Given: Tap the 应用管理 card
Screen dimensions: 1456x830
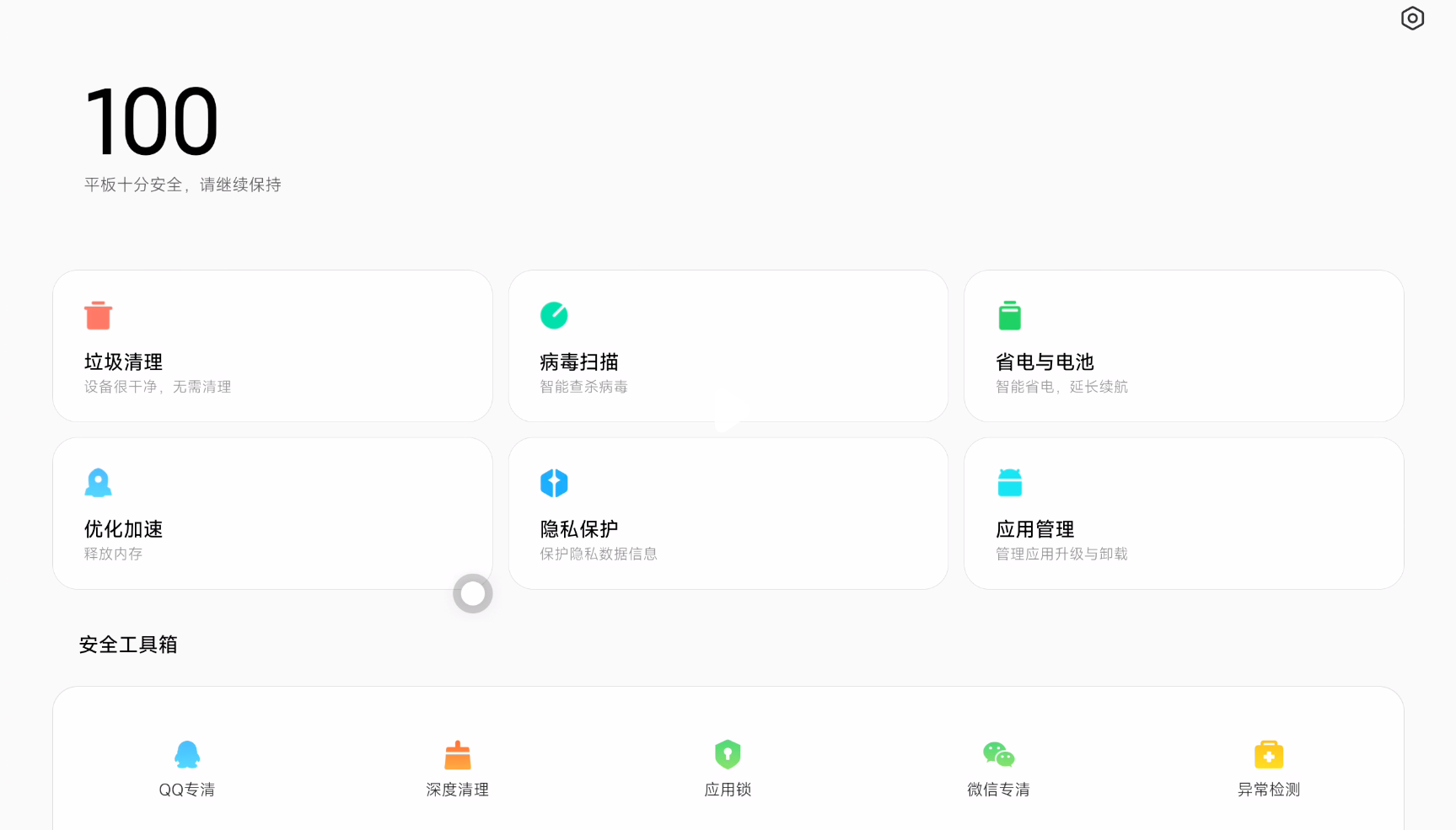Looking at the screenshot, I should point(1184,512).
